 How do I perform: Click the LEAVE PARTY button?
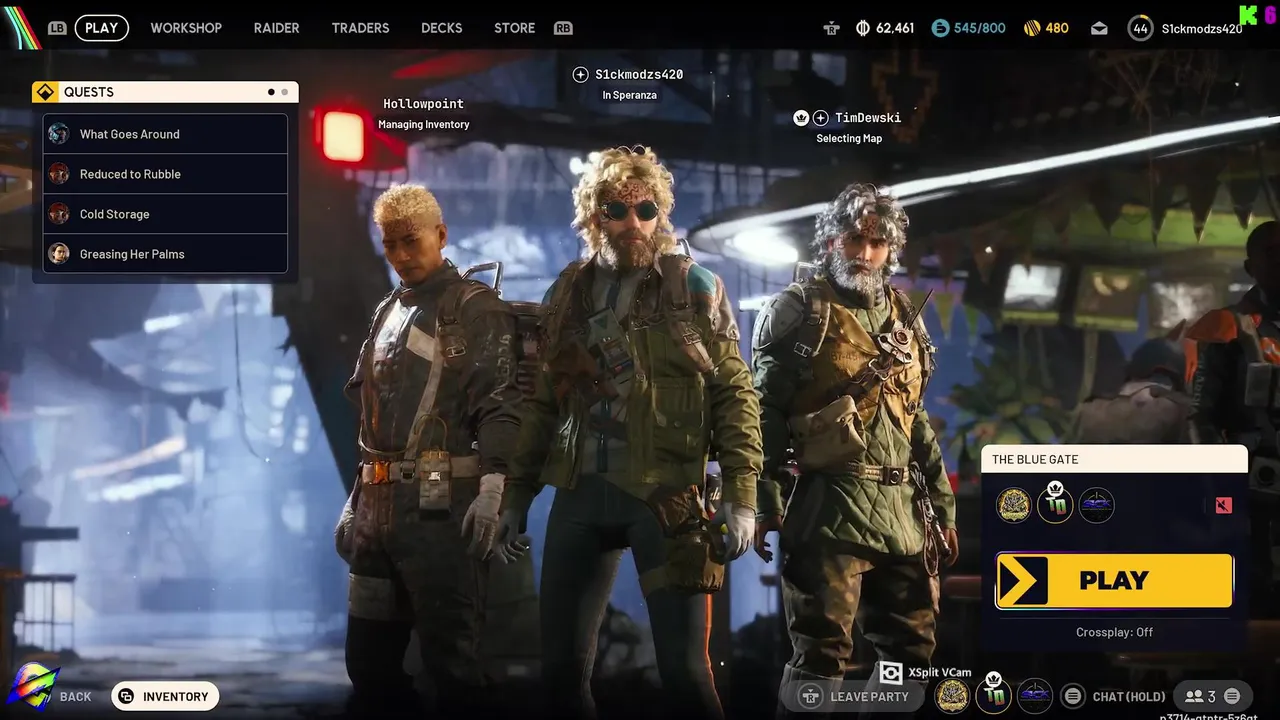click(x=855, y=696)
